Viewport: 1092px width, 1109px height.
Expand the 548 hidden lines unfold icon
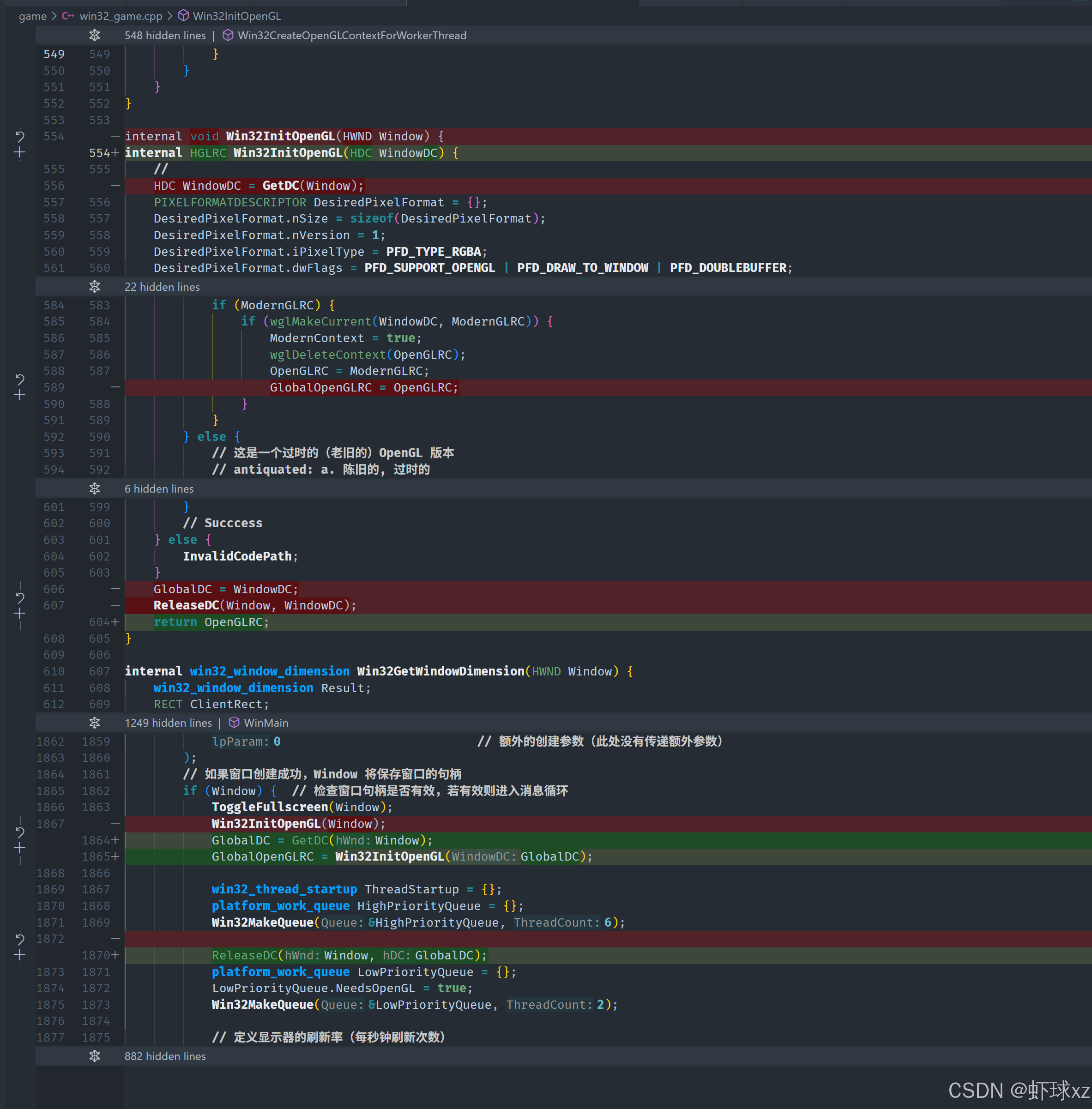95,36
